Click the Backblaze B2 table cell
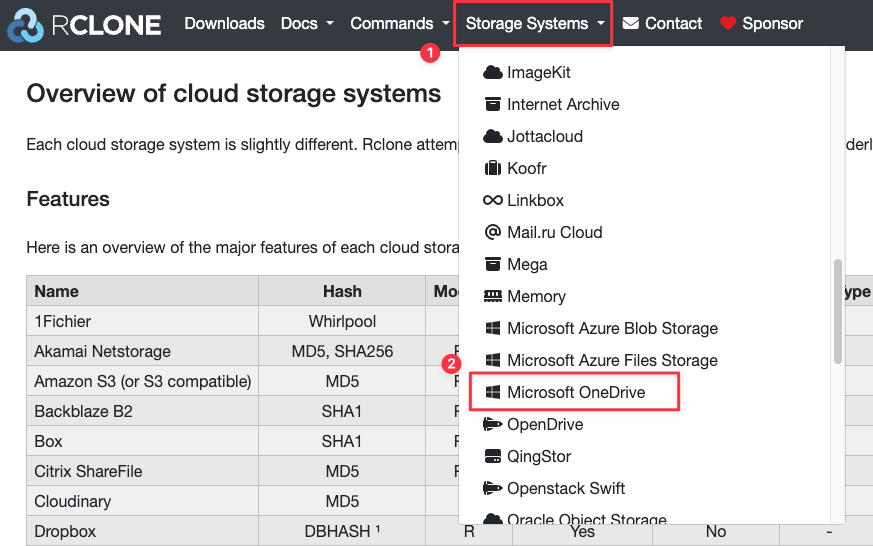 142,411
